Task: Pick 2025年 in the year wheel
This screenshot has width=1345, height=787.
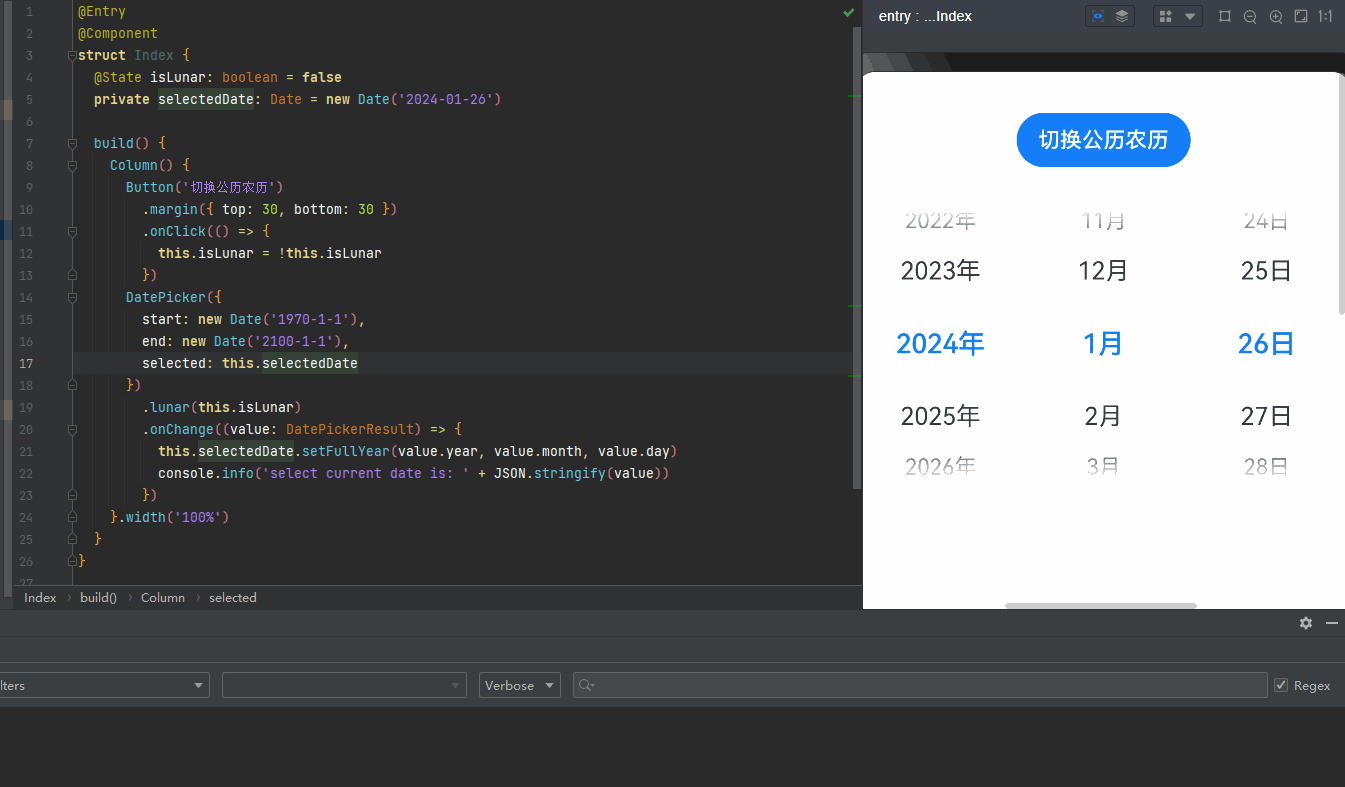Action: 940,416
